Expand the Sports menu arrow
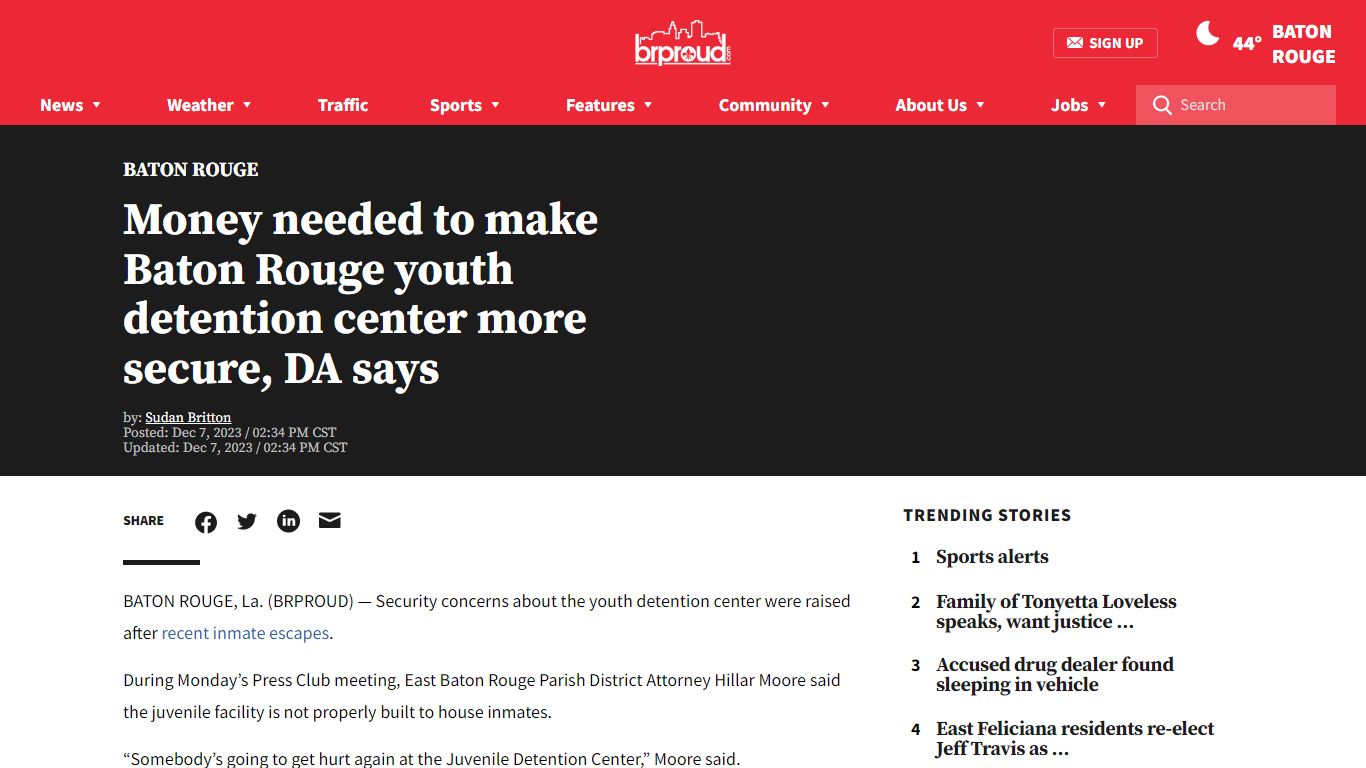Image resolution: width=1366 pixels, height=768 pixels. coord(495,105)
